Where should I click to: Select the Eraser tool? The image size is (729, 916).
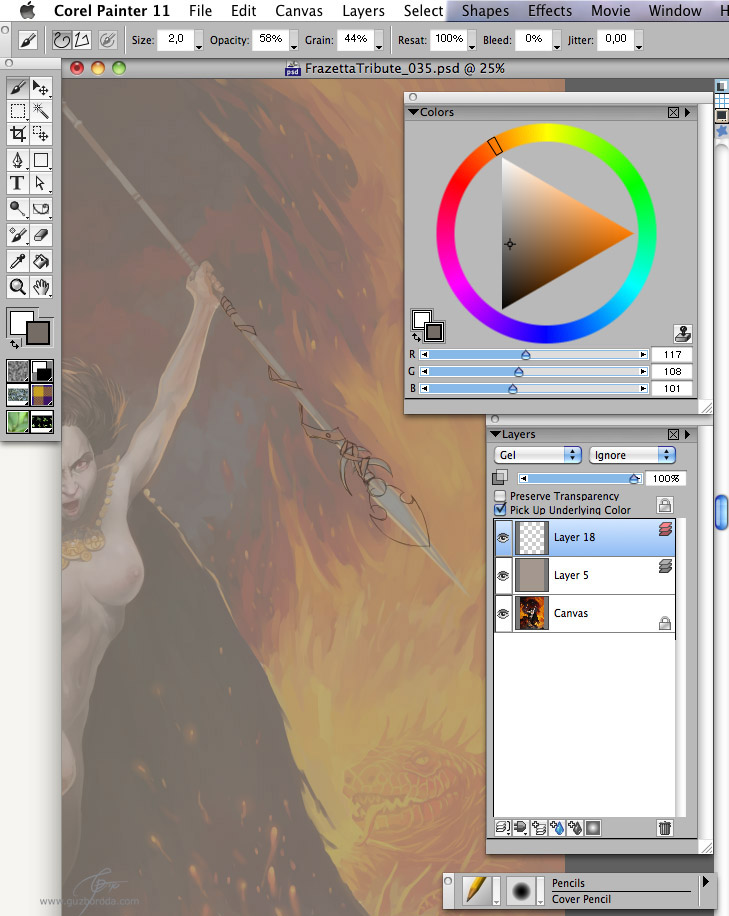tap(41, 235)
